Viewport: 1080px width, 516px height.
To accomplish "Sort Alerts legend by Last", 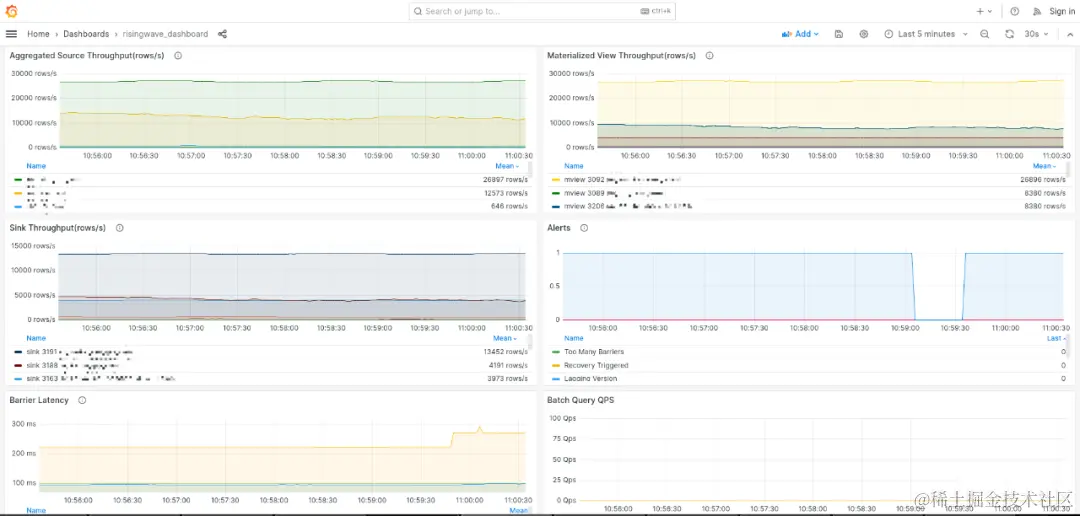I will (1057, 338).
